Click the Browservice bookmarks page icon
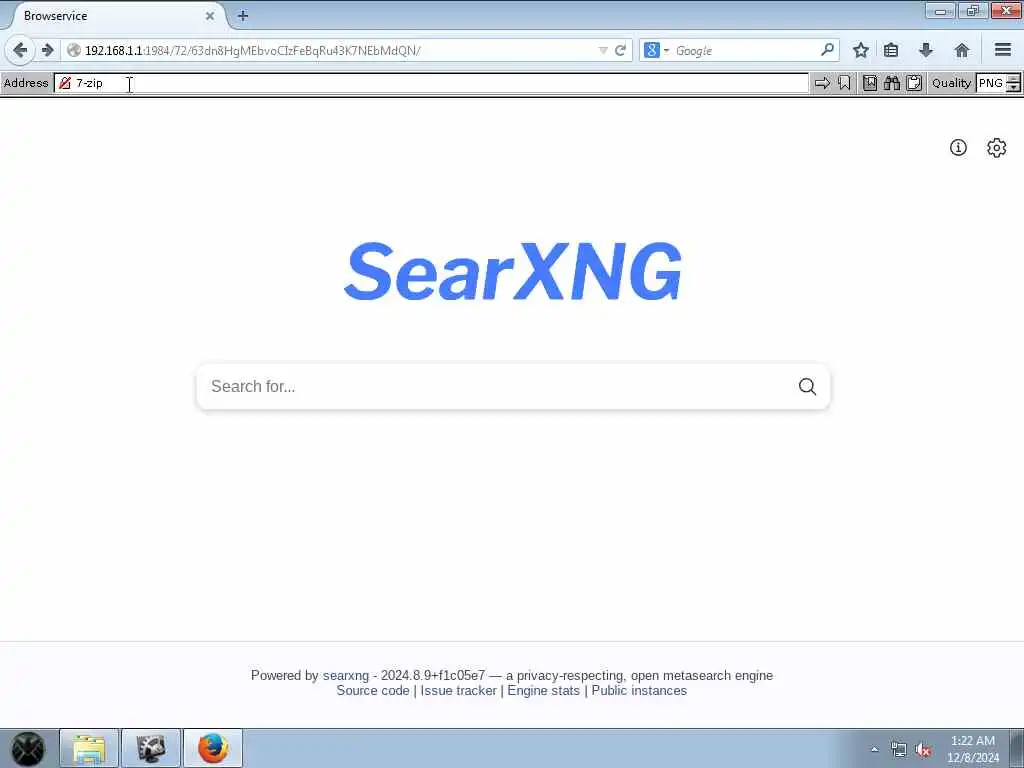This screenshot has width=1024, height=768. 870,83
